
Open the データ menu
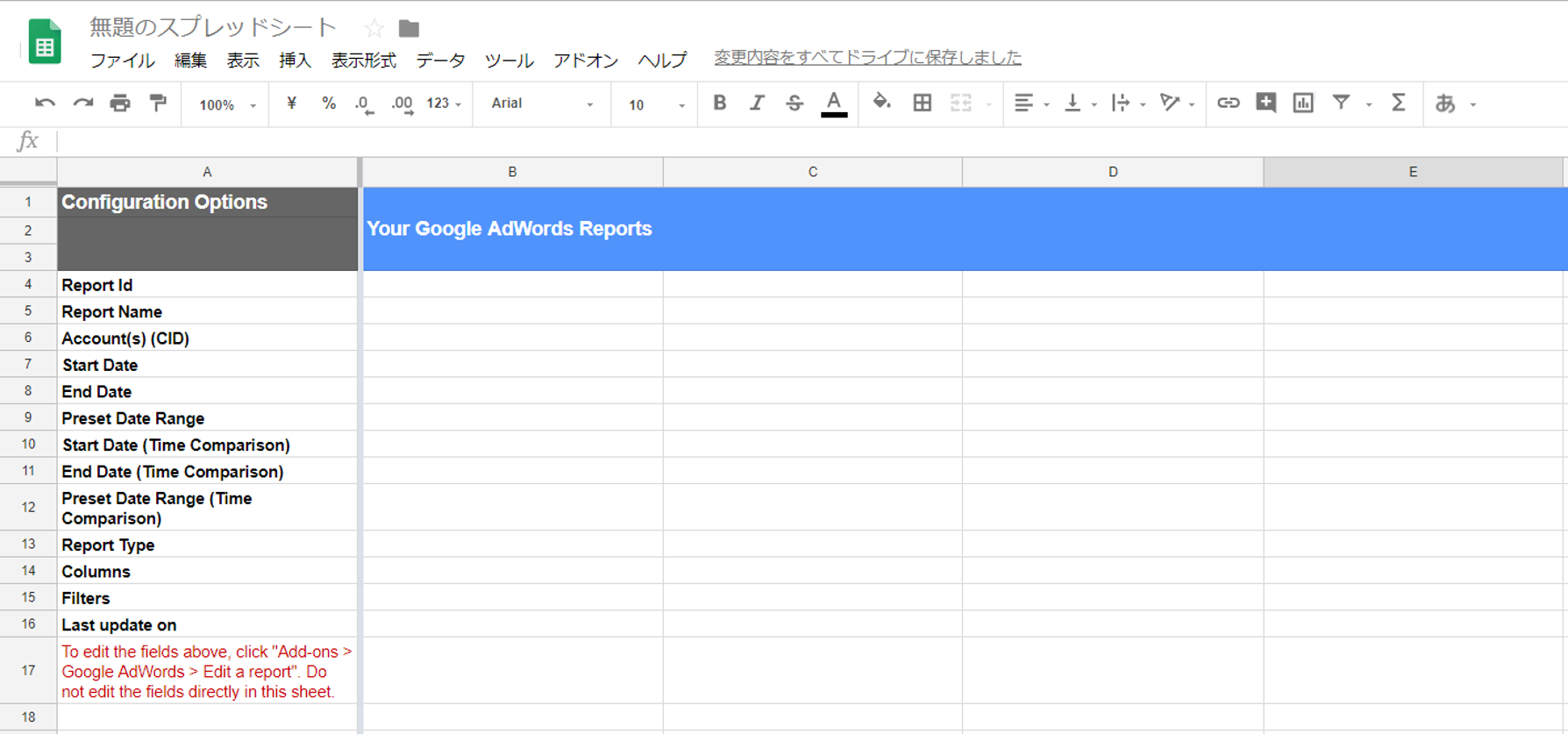coord(440,61)
